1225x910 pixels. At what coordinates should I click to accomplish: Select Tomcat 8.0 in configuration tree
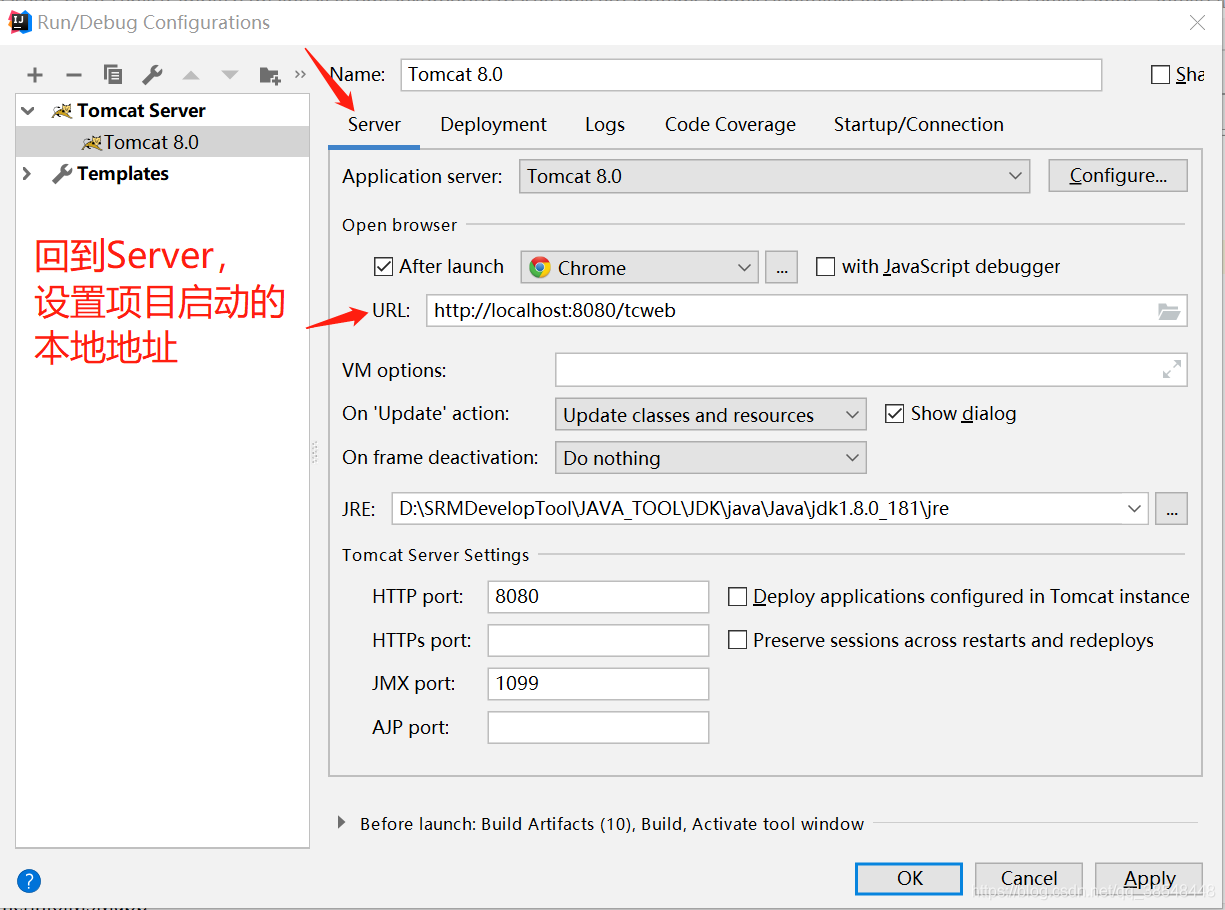pos(162,142)
